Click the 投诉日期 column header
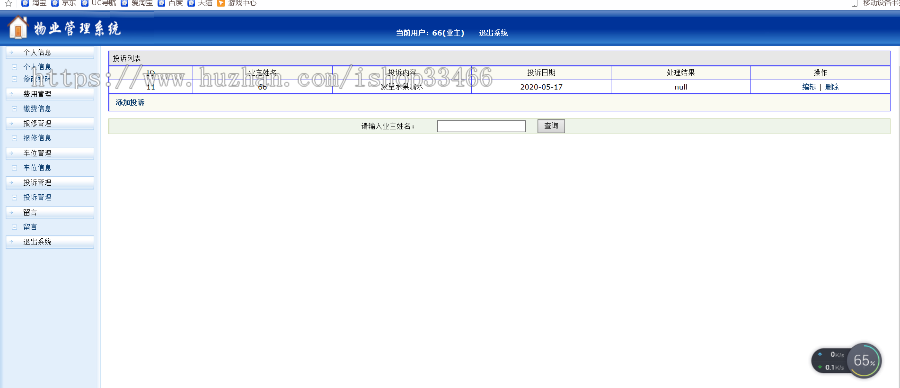This screenshot has height=388, width=900. coord(541,73)
